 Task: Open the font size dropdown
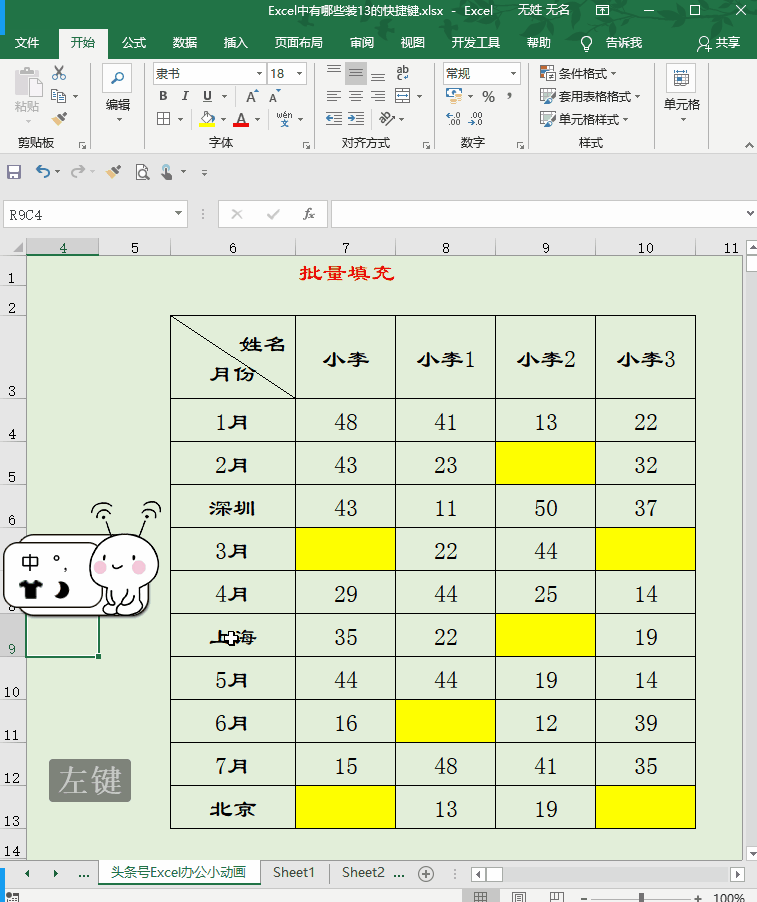coord(300,74)
